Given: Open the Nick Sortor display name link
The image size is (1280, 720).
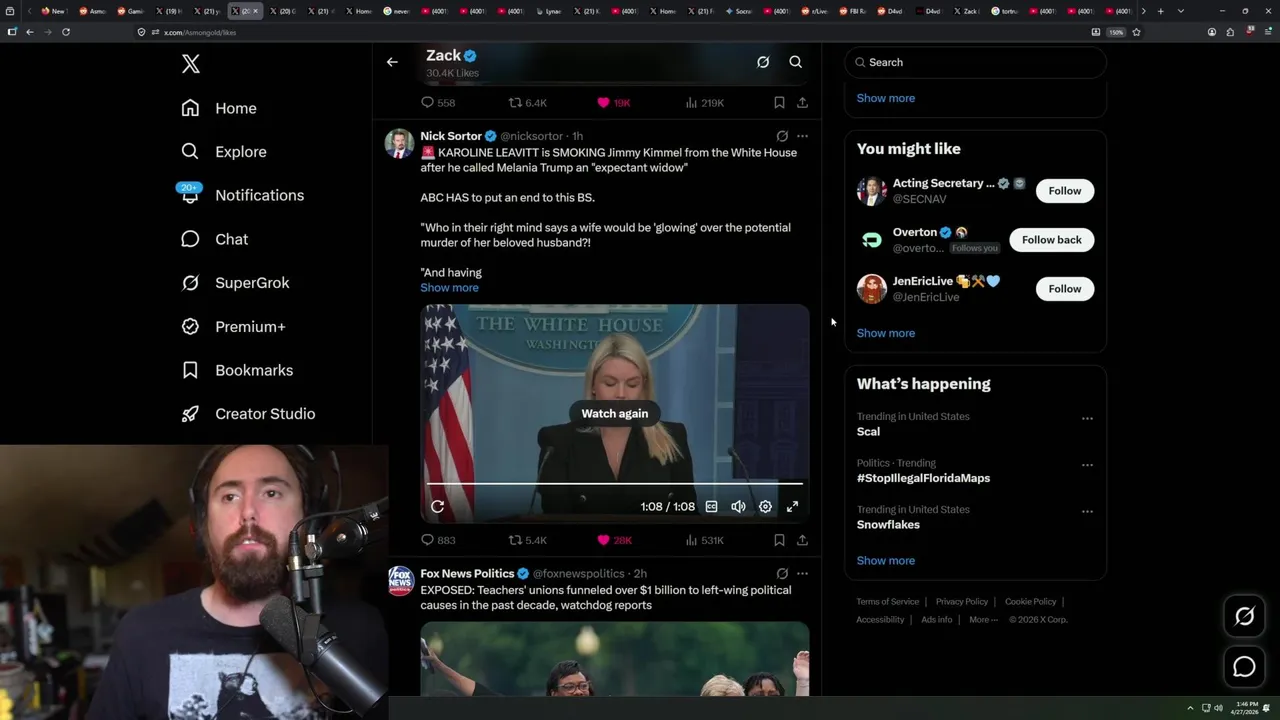Looking at the screenshot, I should 451,136.
